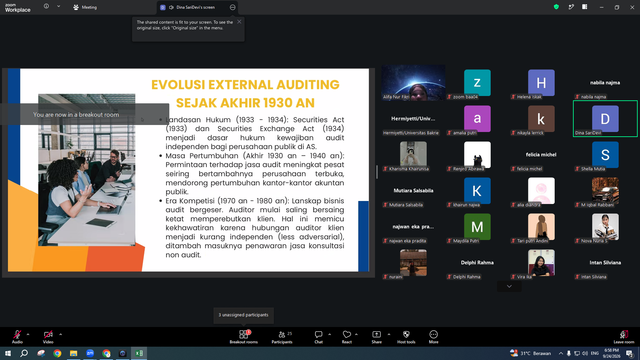The height and width of the screenshot is (360, 640).
Task: Open Excel from the taskbar
Action: click(x=139, y=353)
